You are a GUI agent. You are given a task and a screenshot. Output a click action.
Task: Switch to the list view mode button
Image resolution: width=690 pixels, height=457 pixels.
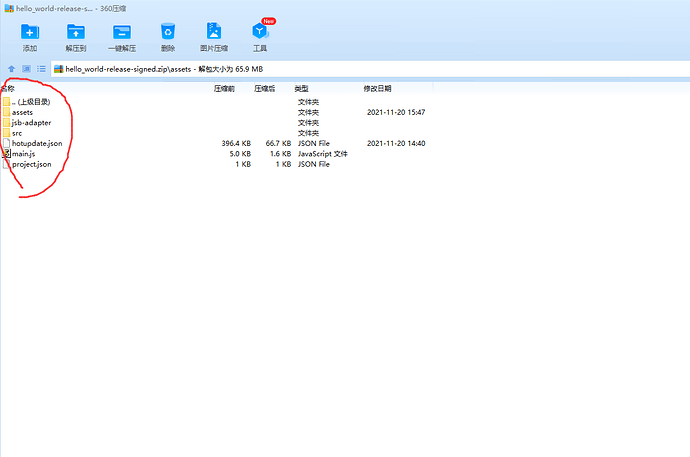click(41, 69)
